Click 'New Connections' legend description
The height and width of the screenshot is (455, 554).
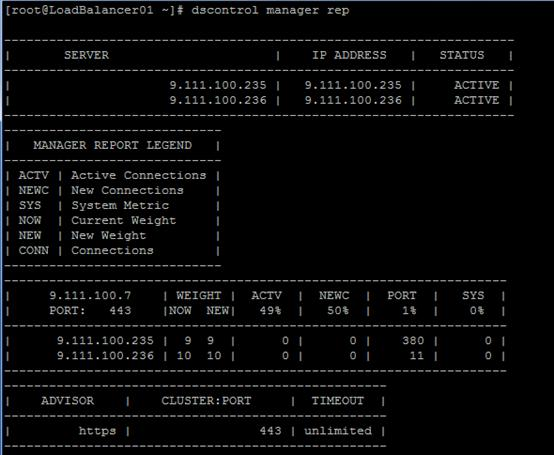[128, 190]
